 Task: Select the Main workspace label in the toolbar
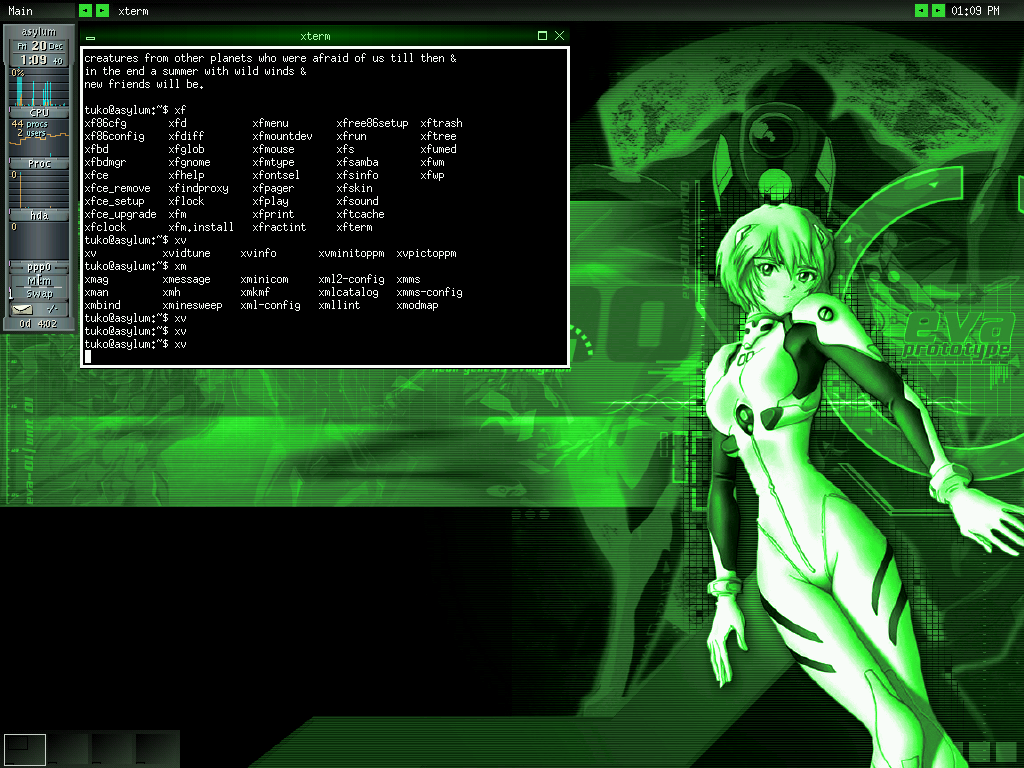click(20, 11)
